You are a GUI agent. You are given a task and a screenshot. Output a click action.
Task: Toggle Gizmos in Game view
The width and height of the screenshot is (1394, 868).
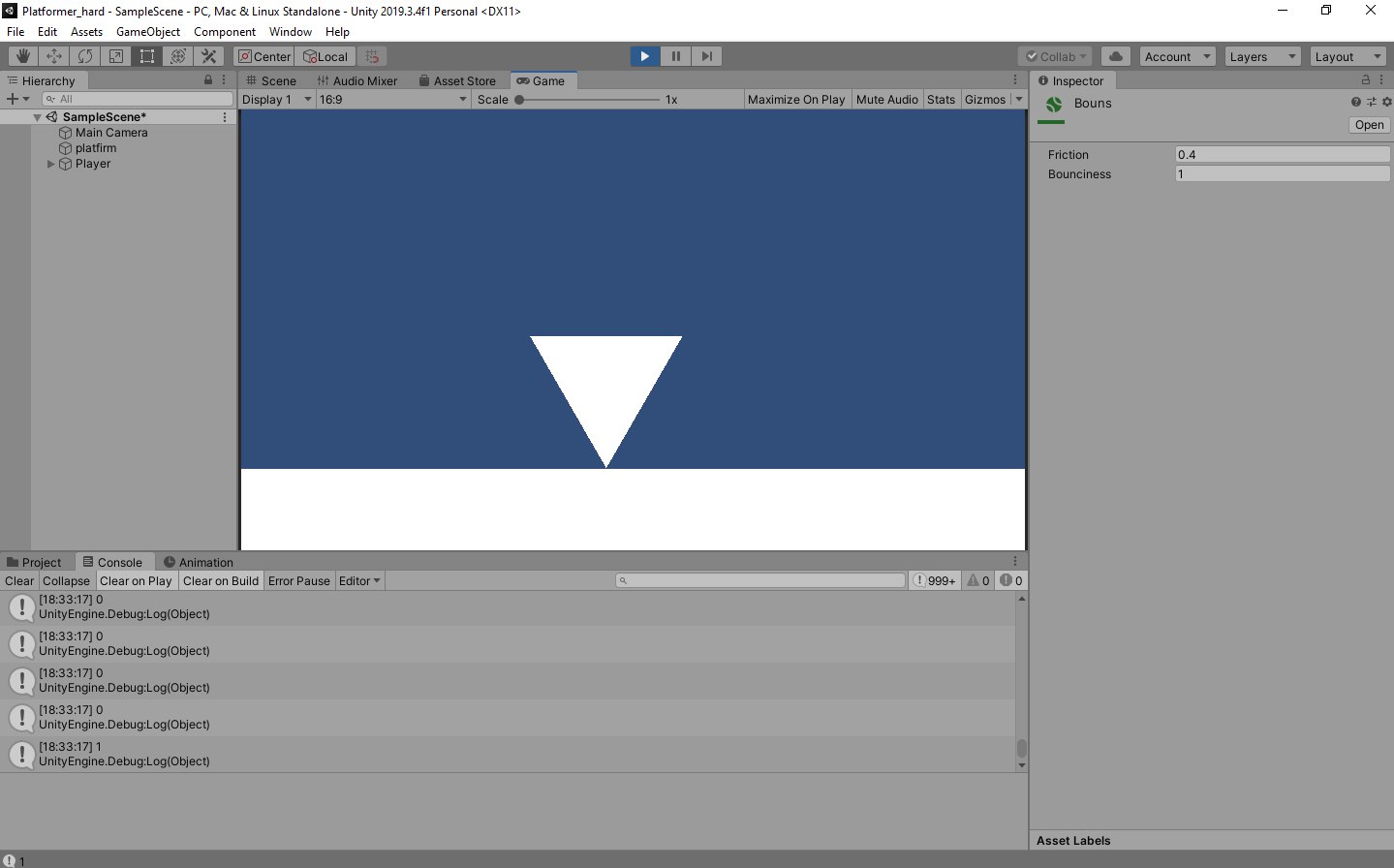[x=985, y=99]
